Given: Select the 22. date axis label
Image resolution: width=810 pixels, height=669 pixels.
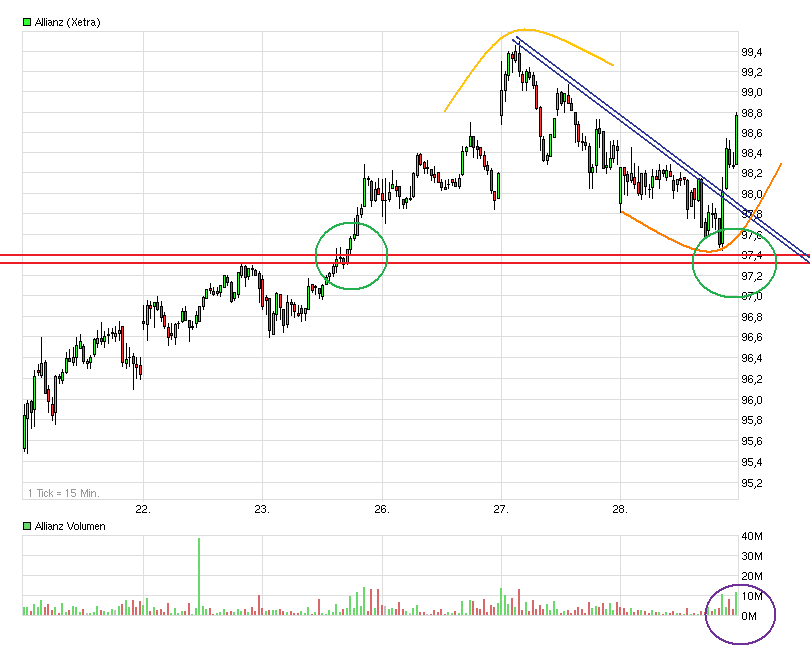Looking at the screenshot, I should [x=143, y=509].
